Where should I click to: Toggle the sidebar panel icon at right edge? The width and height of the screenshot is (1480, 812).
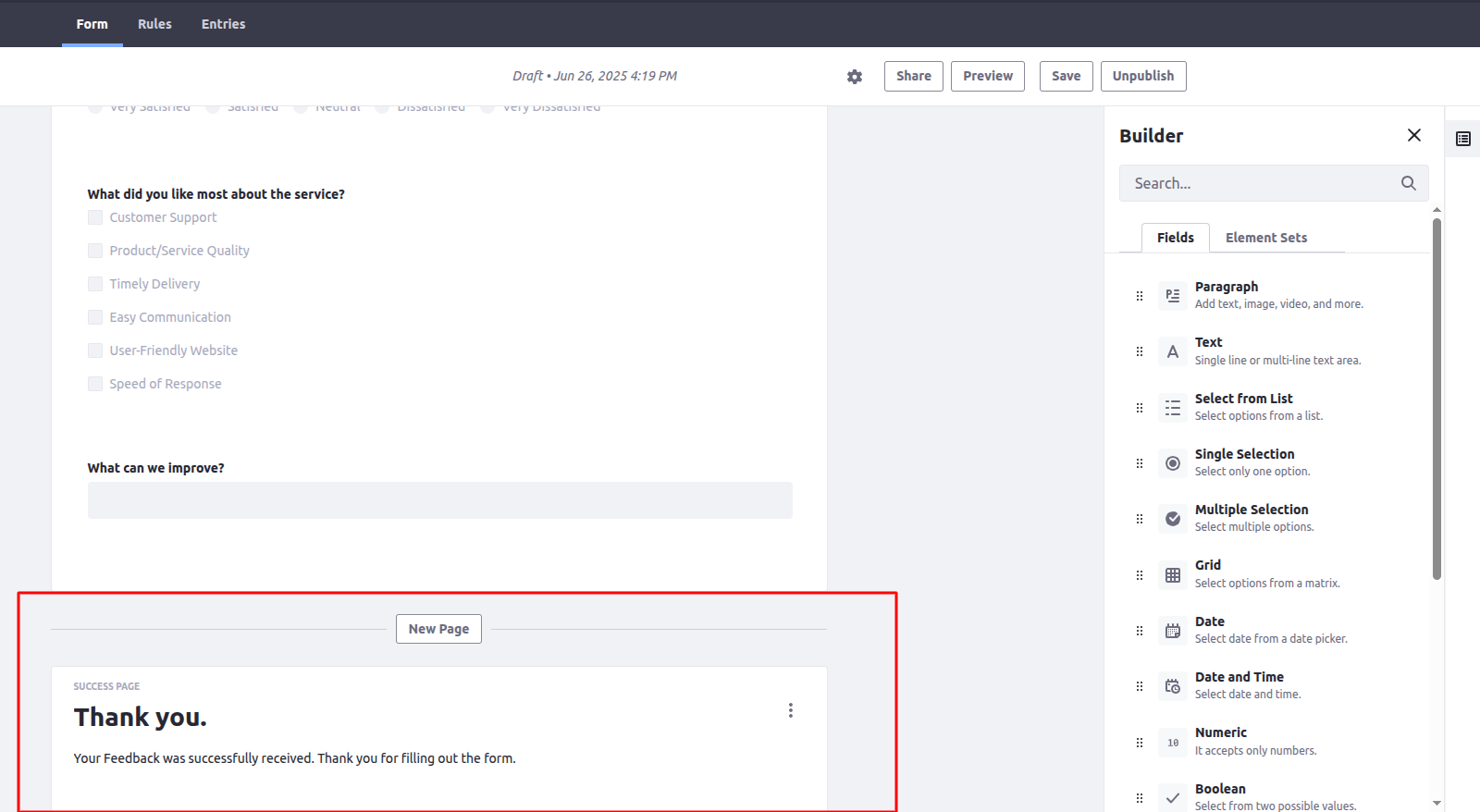[x=1463, y=139]
